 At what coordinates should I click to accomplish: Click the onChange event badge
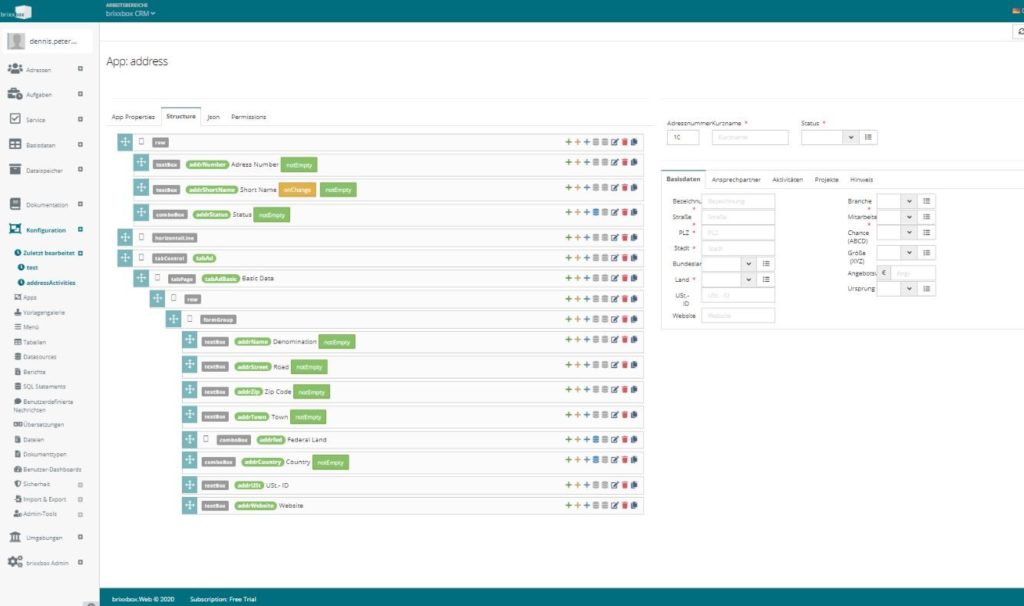(297, 189)
